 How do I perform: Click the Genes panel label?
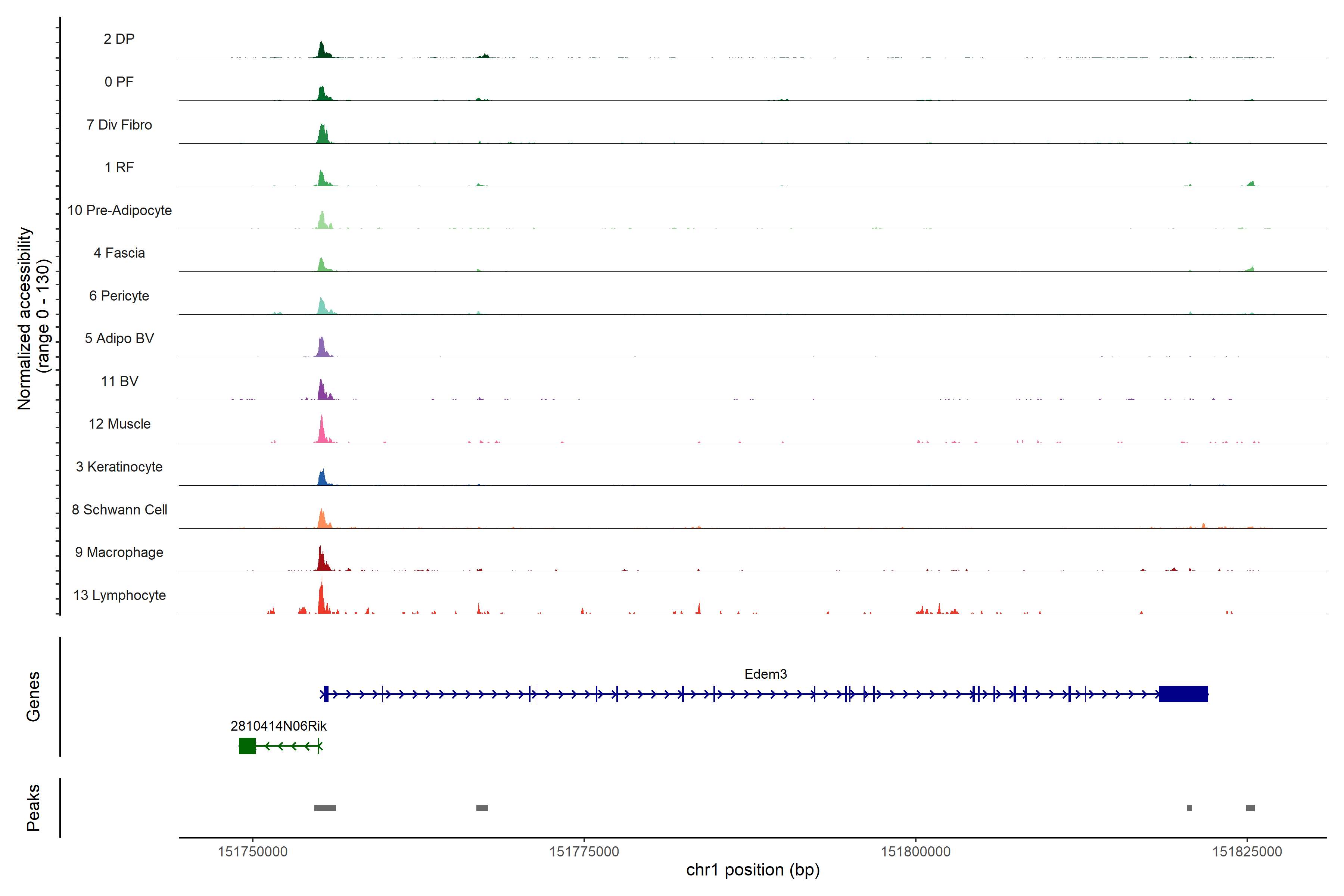click(33, 696)
